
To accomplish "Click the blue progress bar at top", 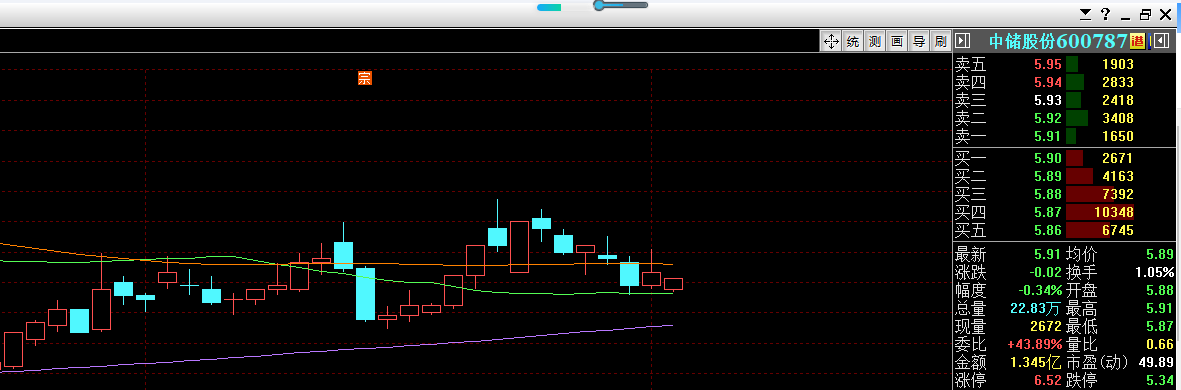I will [x=549, y=7].
